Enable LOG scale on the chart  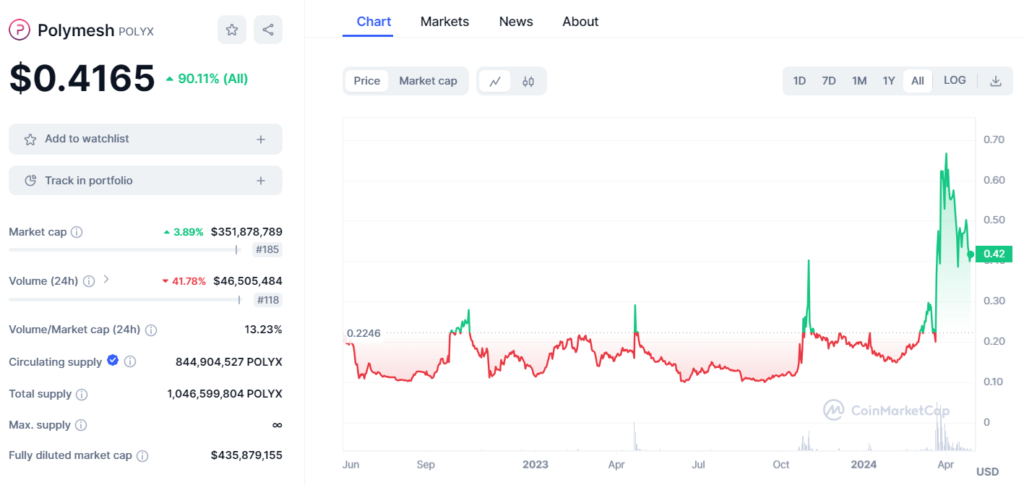point(955,81)
